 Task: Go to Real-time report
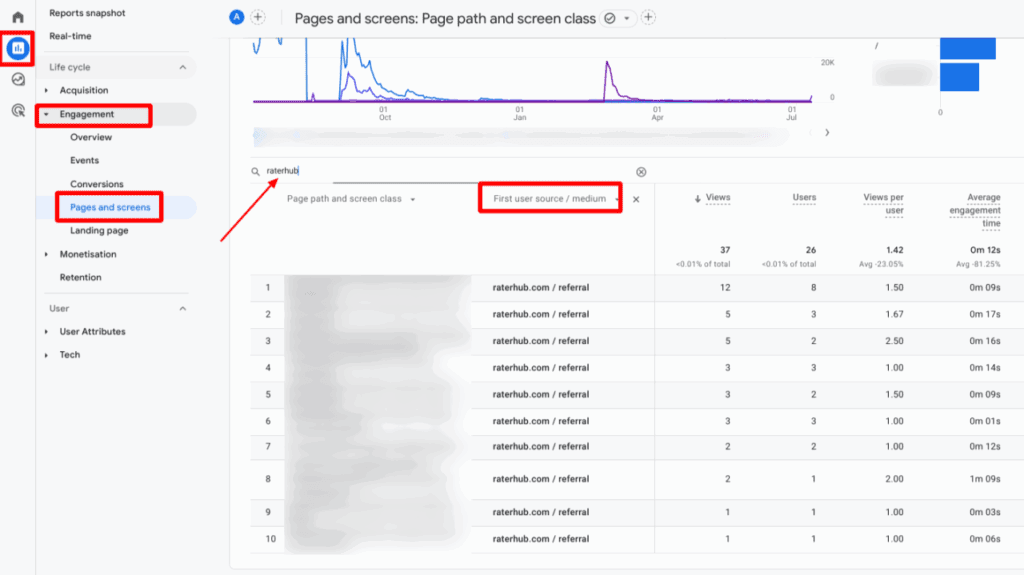[71, 36]
